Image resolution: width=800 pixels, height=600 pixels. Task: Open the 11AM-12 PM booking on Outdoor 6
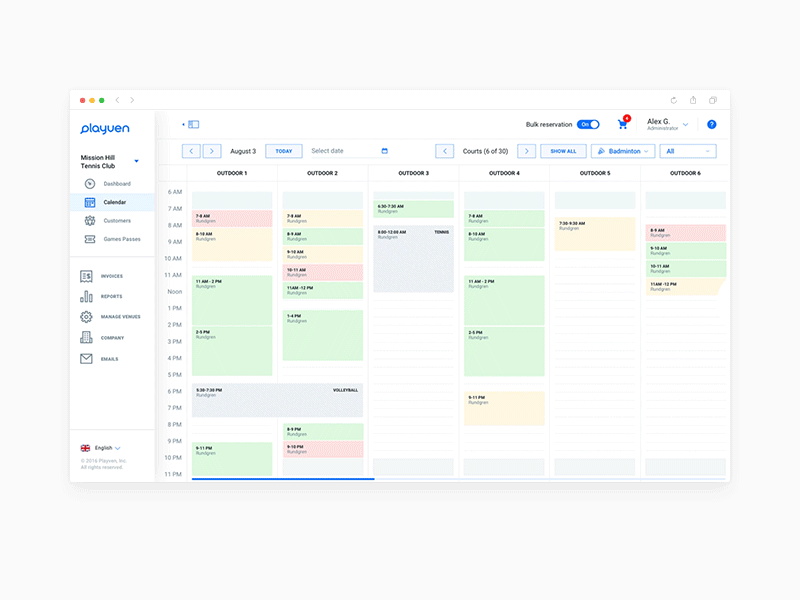[685, 287]
